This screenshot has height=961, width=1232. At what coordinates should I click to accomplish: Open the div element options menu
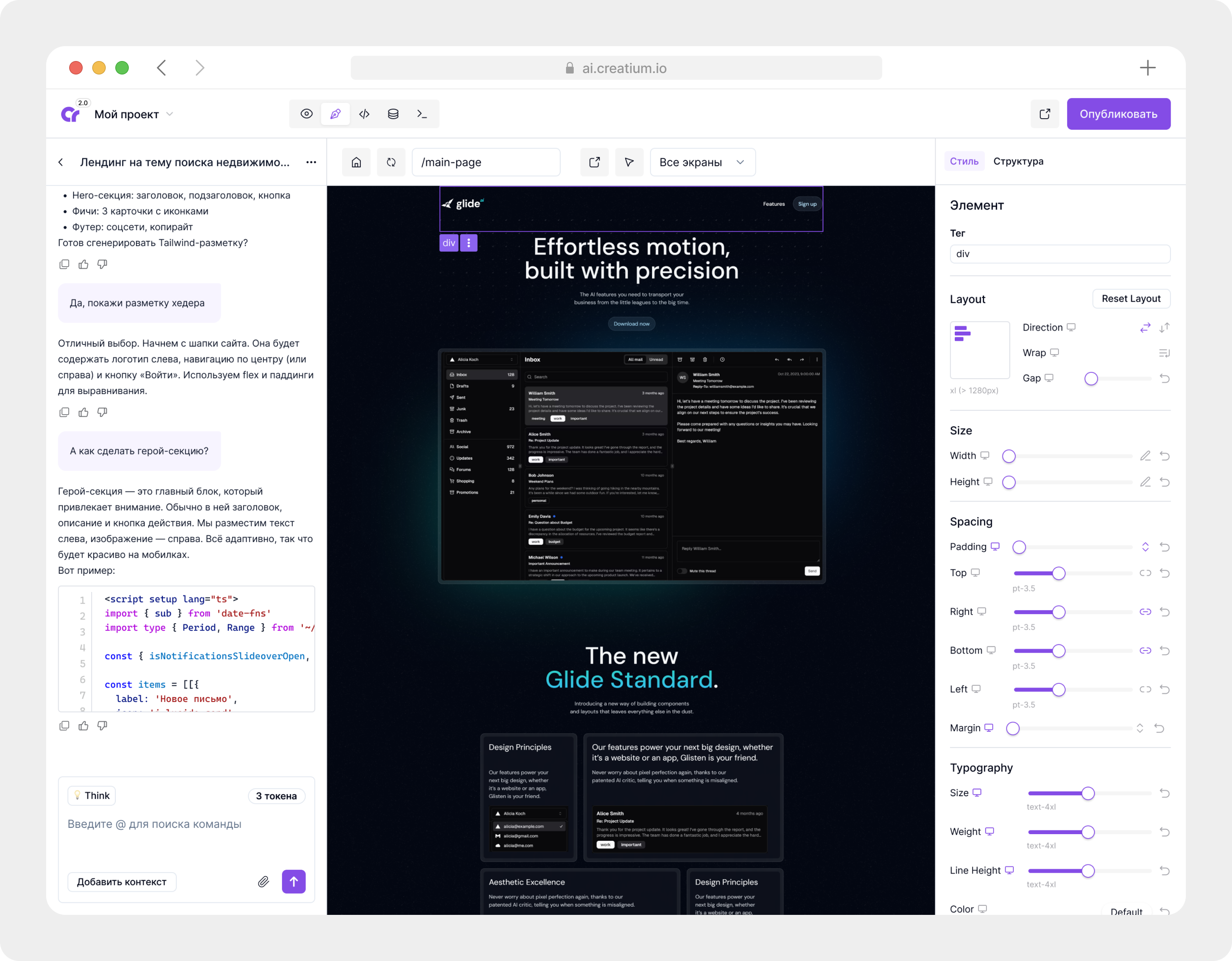(x=469, y=243)
